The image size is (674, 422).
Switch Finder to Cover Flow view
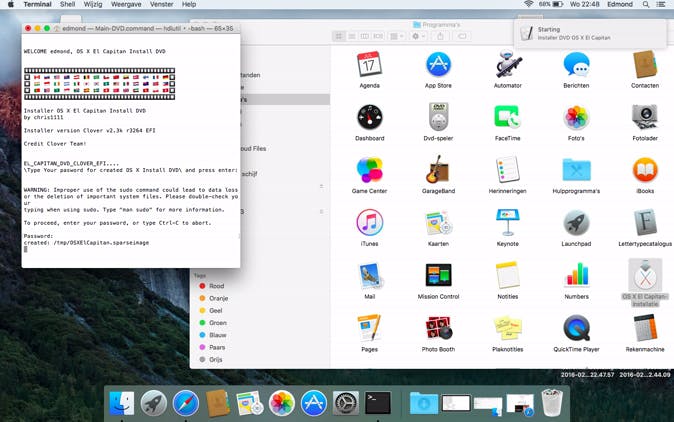click(378, 36)
